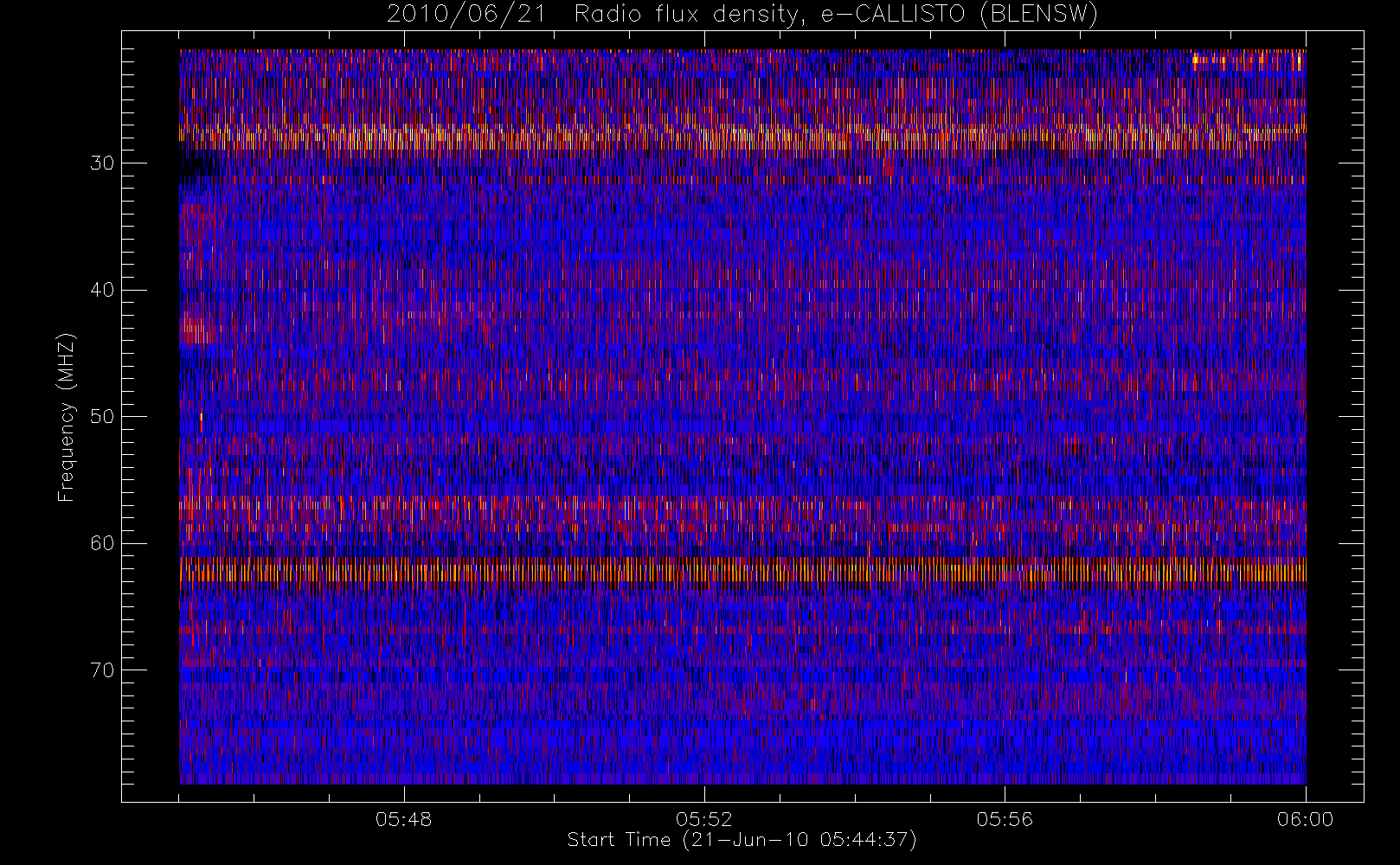Click the 06:00 time tick label
This screenshot has height=865, width=1400.
pos(1305,819)
